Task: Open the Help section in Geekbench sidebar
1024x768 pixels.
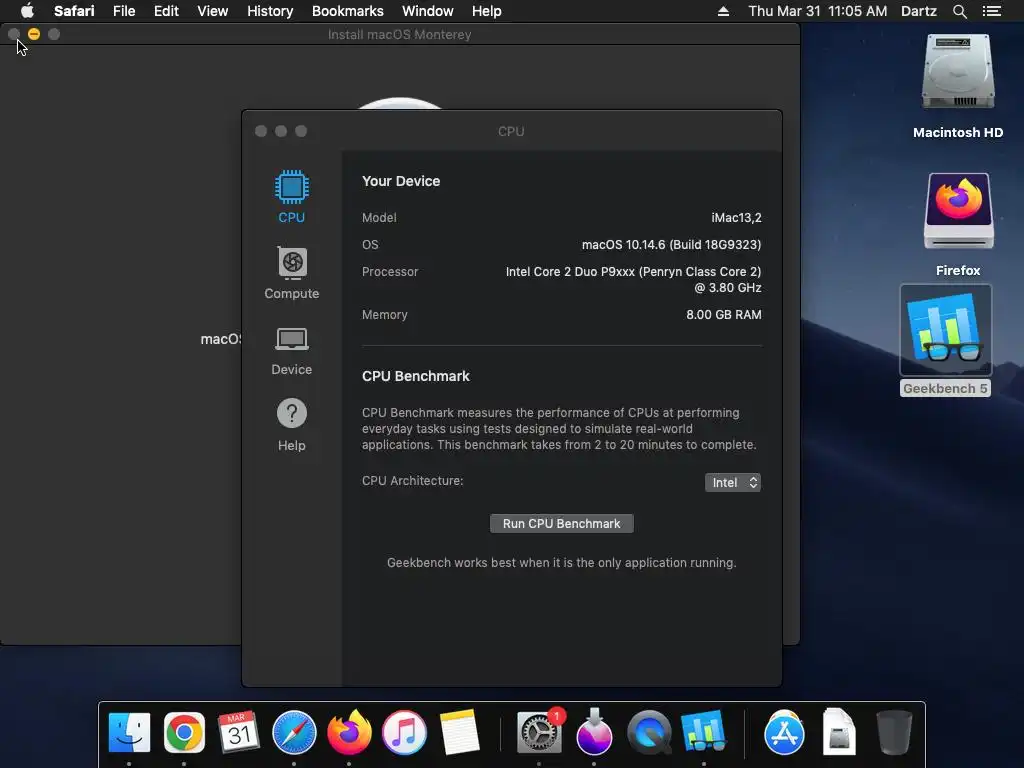Action: pos(291,425)
